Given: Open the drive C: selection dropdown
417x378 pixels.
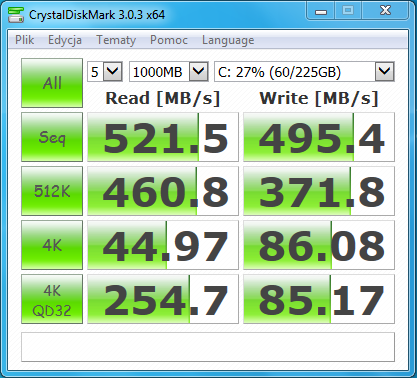Looking at the screenshot, I should 304,71.
